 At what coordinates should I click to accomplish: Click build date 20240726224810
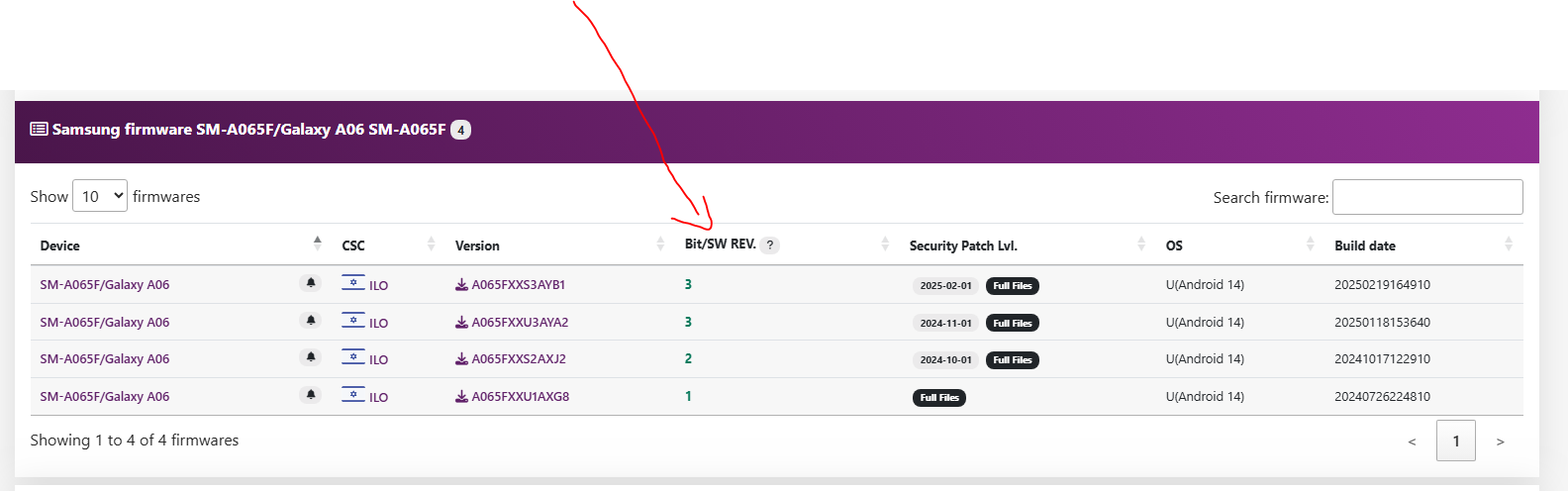[x=1382, y=396]
